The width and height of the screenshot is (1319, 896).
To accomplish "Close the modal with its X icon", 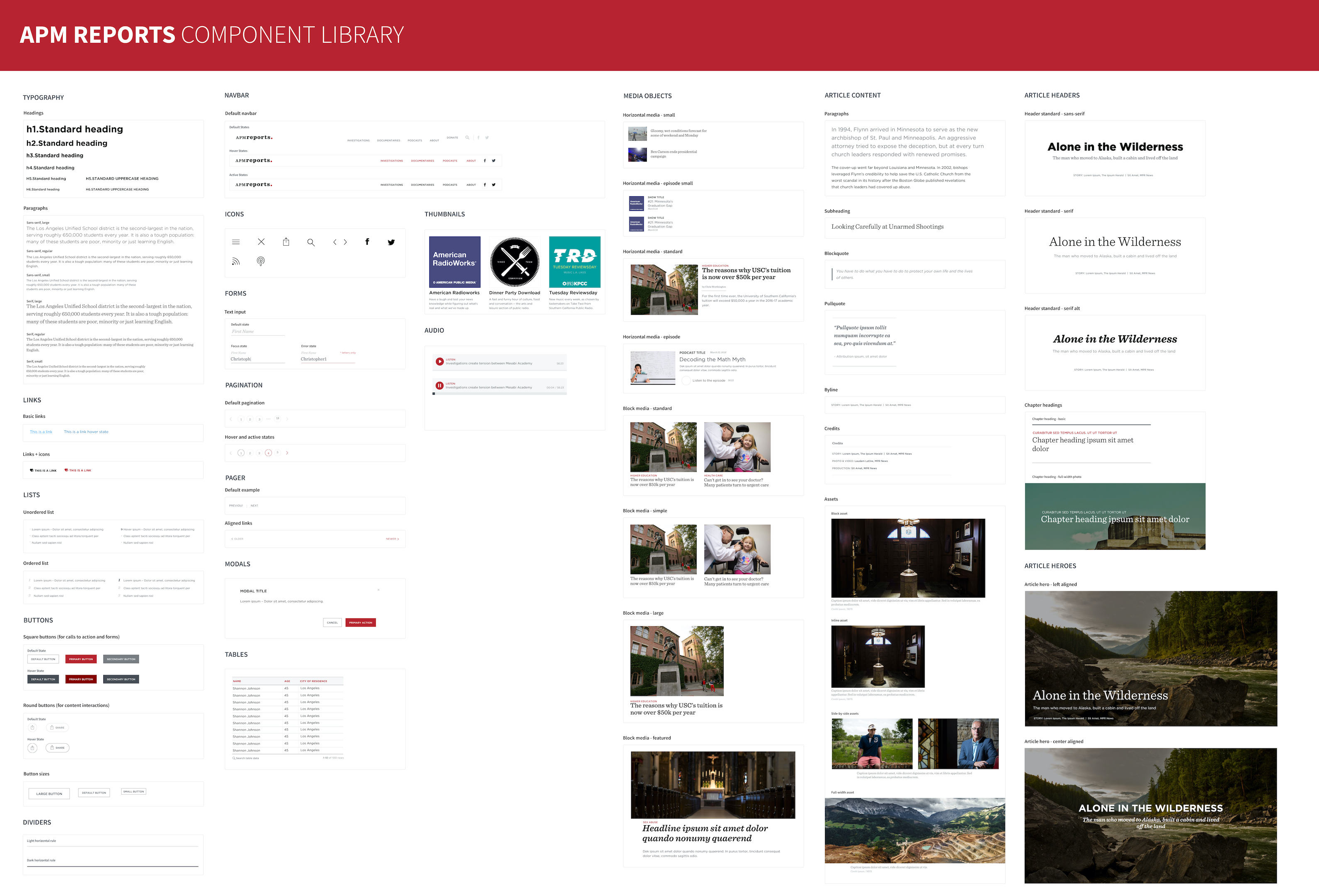I will (379, 590).
